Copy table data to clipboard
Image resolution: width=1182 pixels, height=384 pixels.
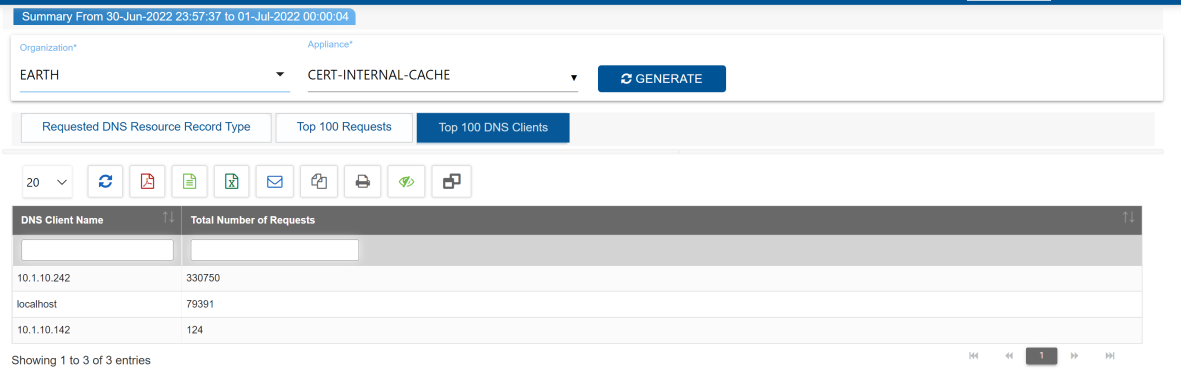click(319, 182)
